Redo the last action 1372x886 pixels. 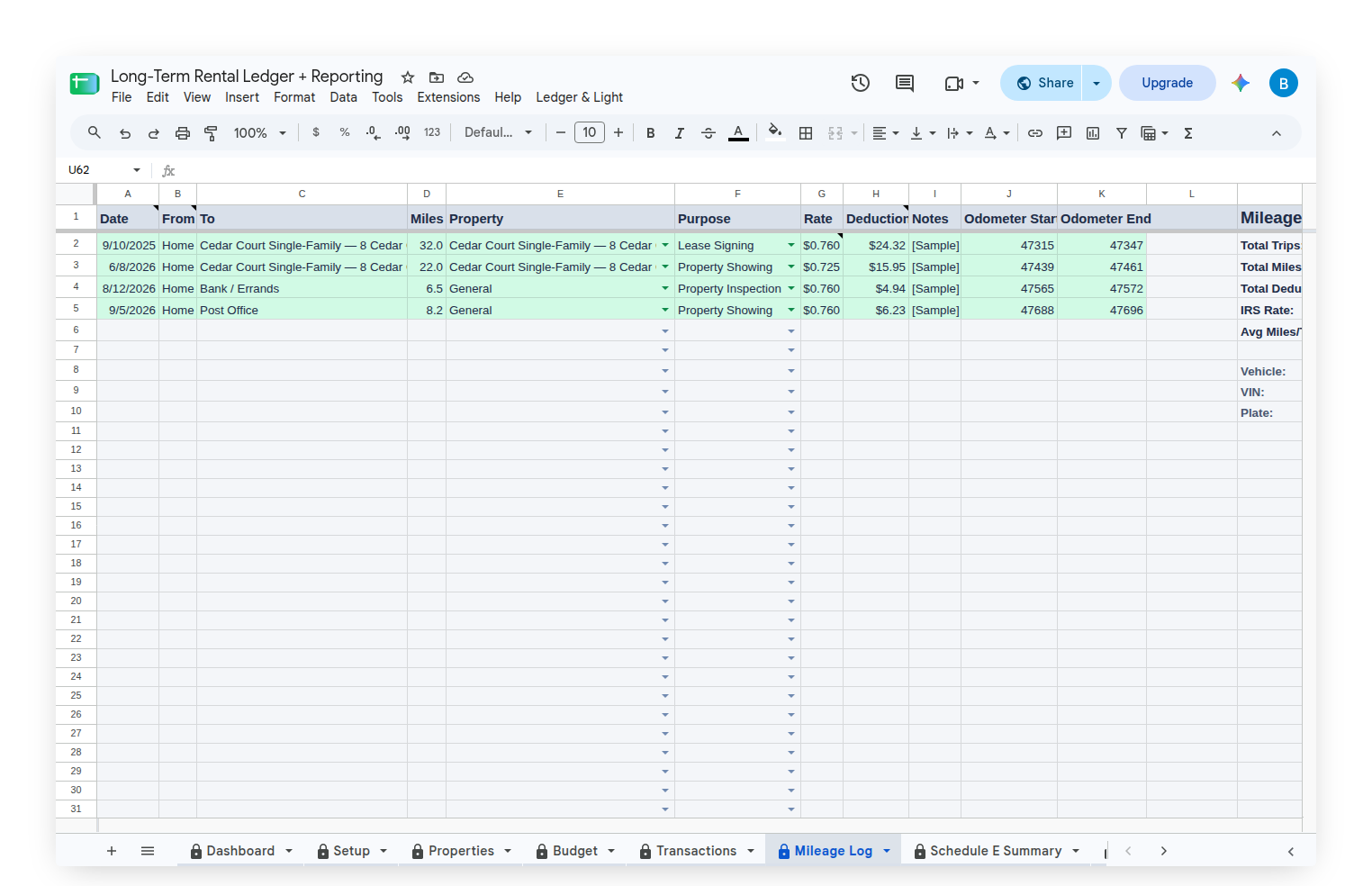(x=154, y=133)
